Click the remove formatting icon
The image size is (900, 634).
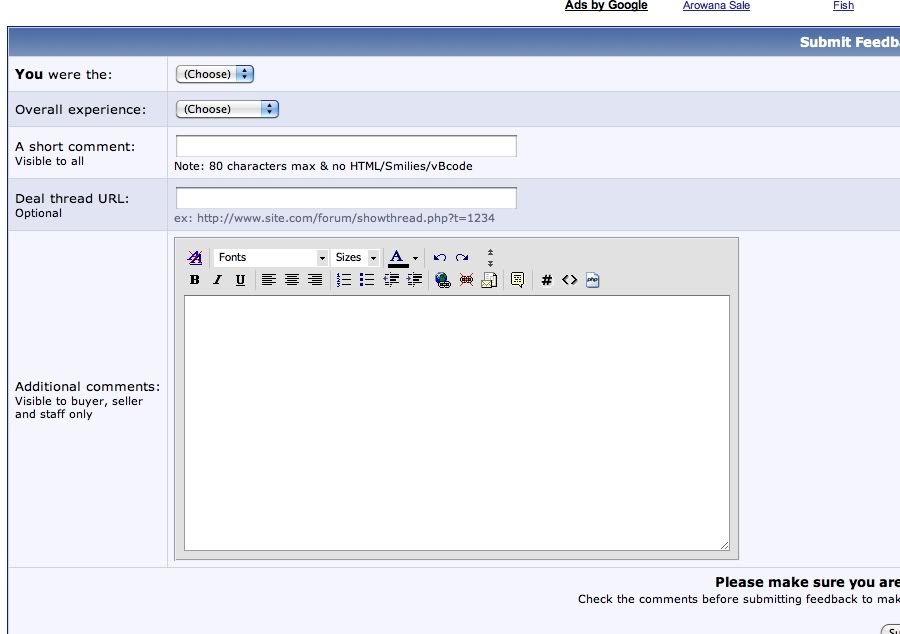pyautogui.click(x=195, y=258)
